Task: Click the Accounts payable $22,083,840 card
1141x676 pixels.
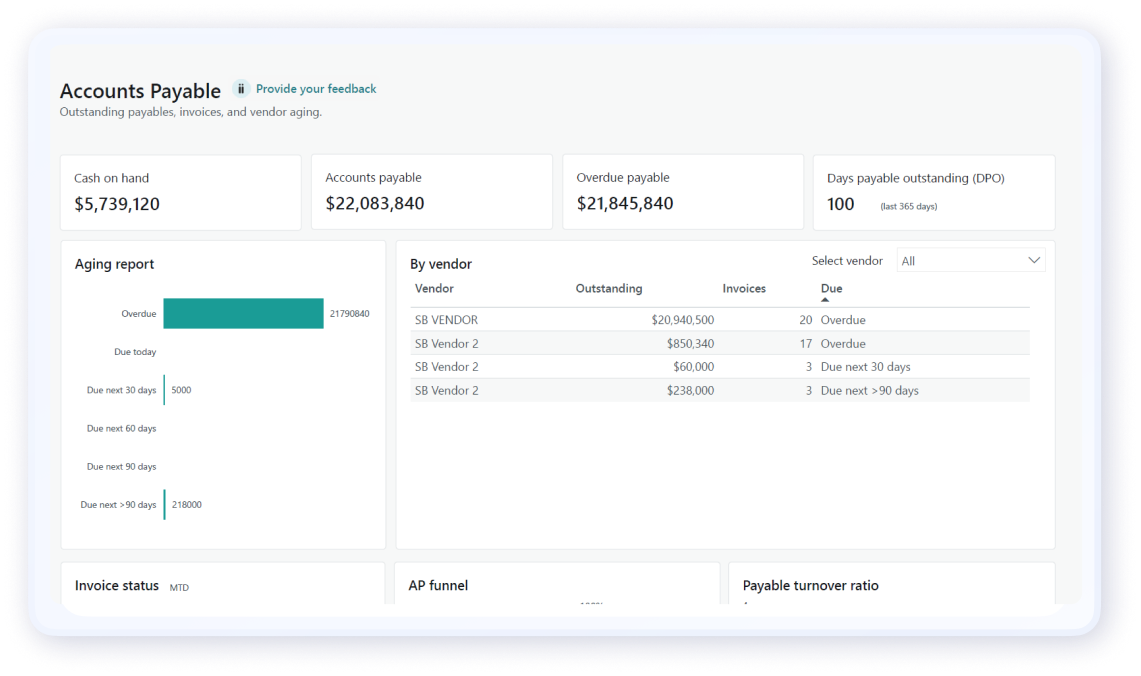Action: [x=432, y=191]
